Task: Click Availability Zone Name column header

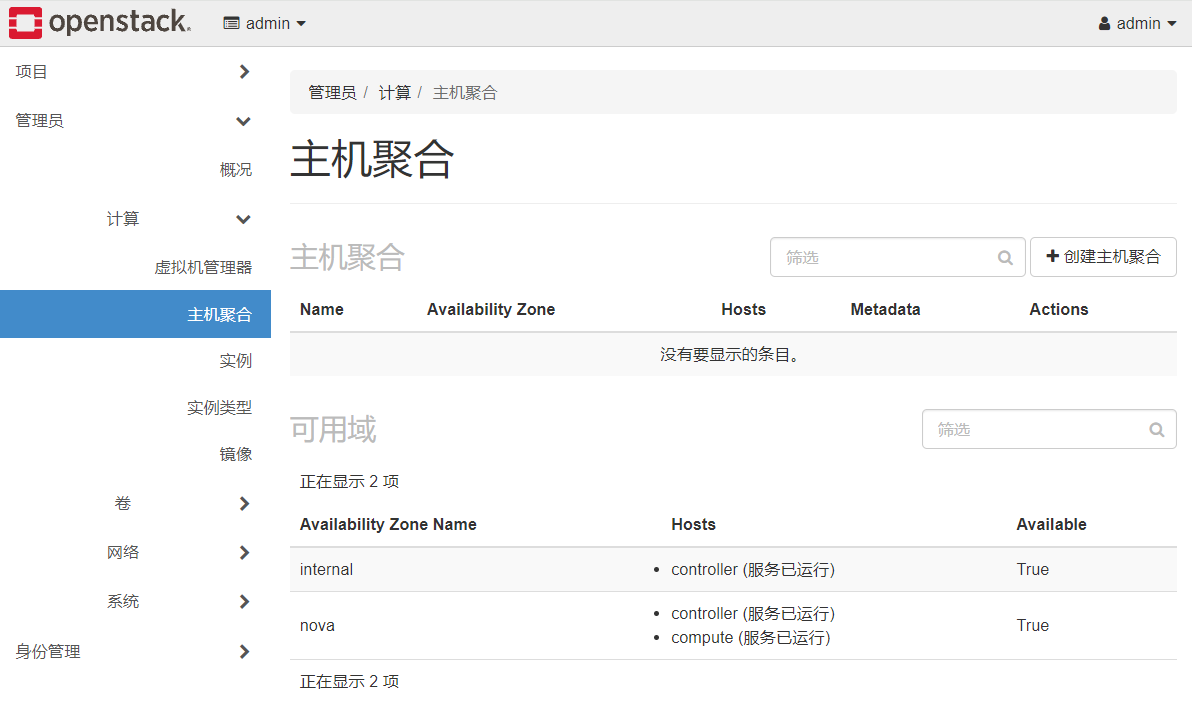Action: coord(388,525)
